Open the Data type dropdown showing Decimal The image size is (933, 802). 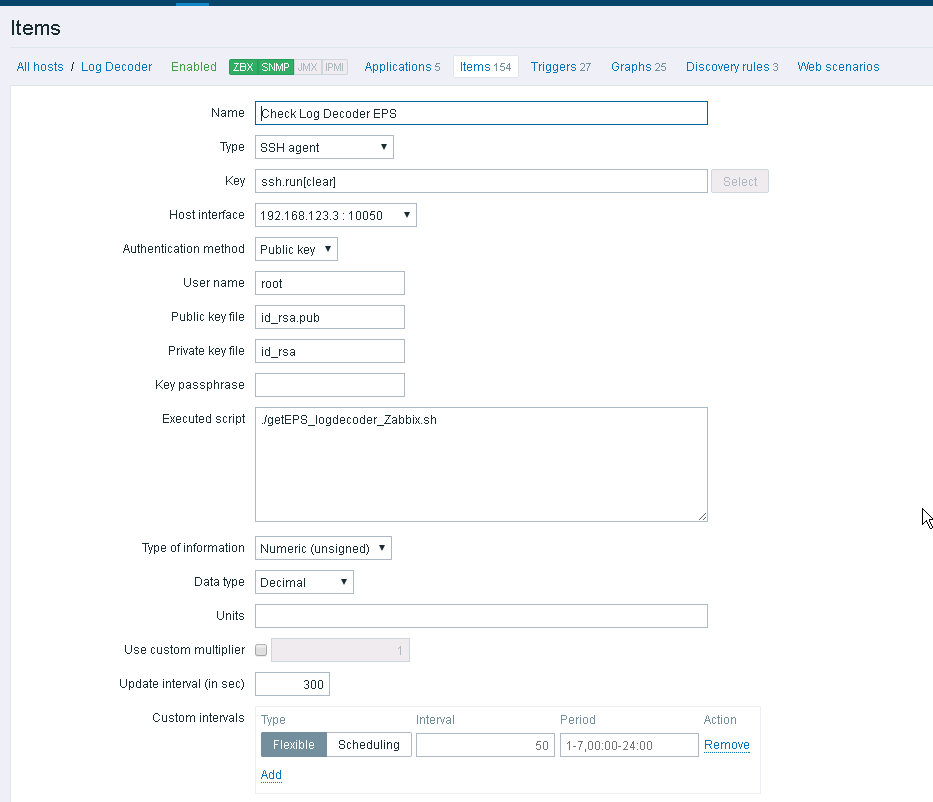pyautogui.click(x=304, y=581)
